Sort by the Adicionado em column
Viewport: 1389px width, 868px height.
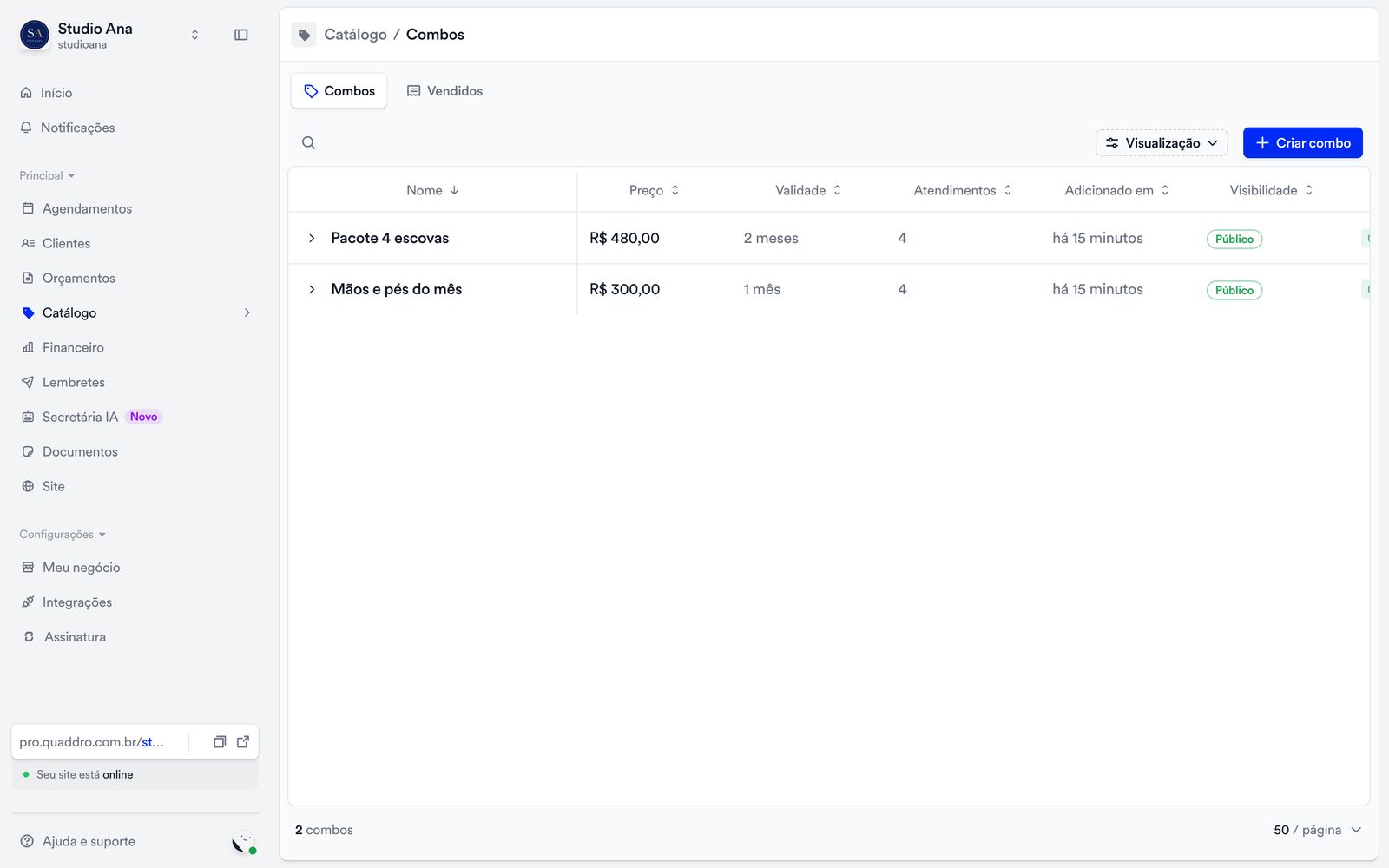pos(1117,190)
